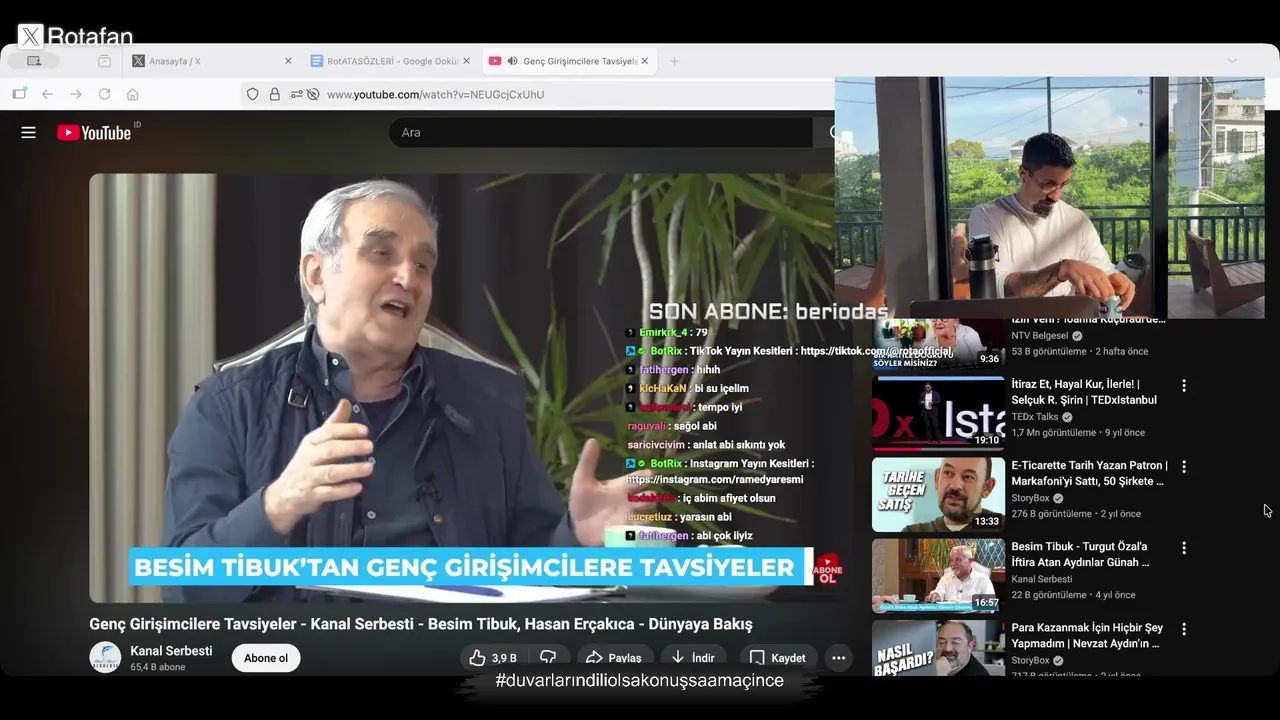Reload the current page
The width and height of the screenshot is (1280, 720).
click(x=104, y=94)
